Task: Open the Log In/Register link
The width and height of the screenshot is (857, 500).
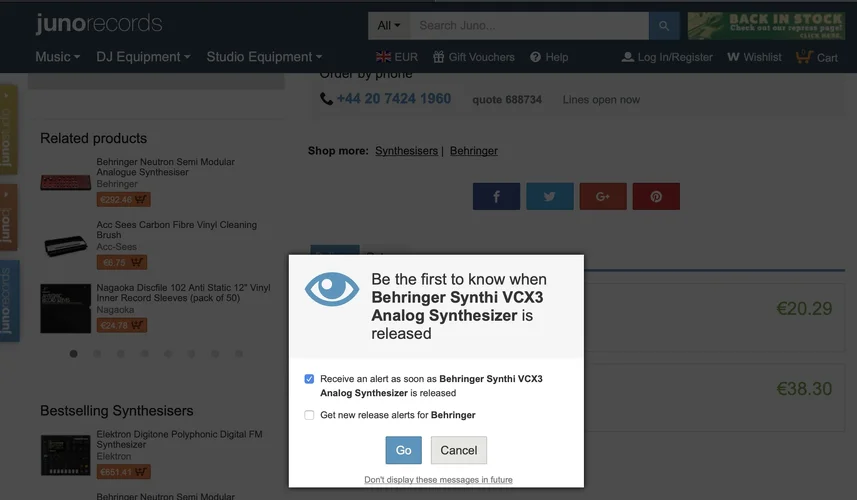Action: (675, 57)
